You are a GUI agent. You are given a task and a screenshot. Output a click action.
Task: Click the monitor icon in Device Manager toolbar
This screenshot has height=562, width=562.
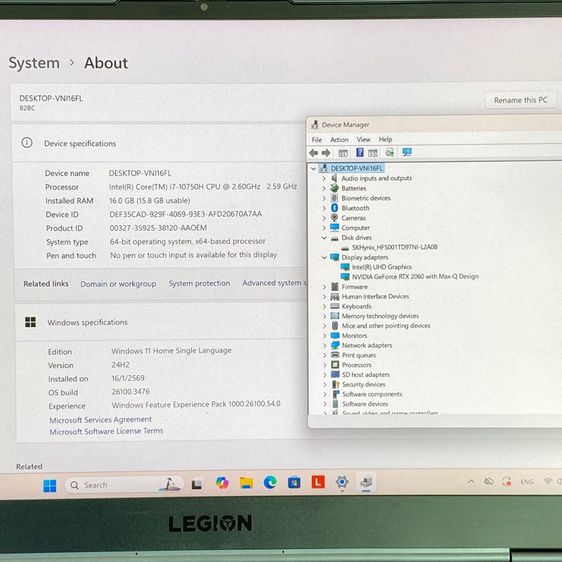[x=407, y=152]
